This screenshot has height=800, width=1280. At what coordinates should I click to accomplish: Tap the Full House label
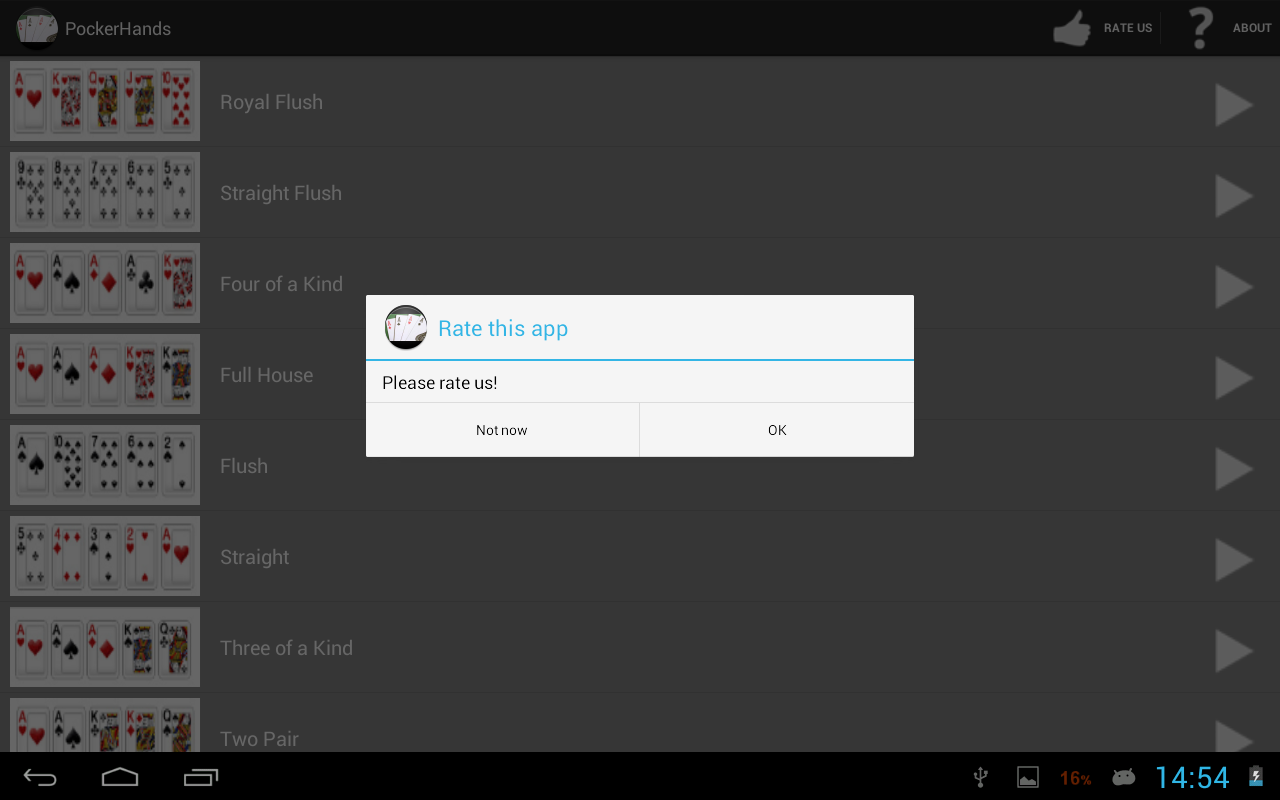266,375
